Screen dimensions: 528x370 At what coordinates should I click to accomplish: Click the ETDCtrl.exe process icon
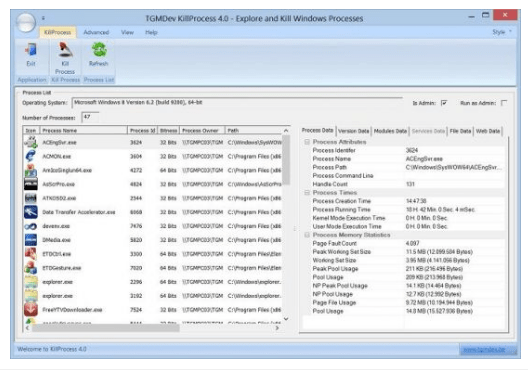31,254
